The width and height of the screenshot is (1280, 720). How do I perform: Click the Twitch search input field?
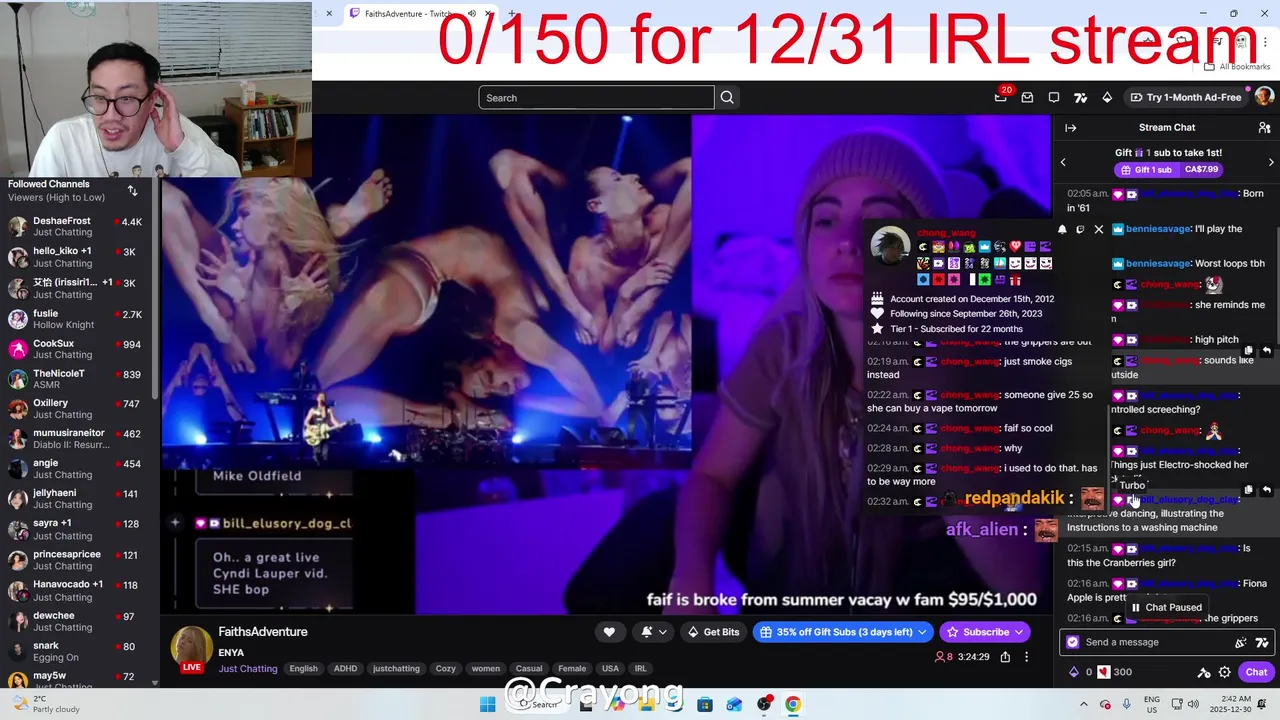pos(596,97)
